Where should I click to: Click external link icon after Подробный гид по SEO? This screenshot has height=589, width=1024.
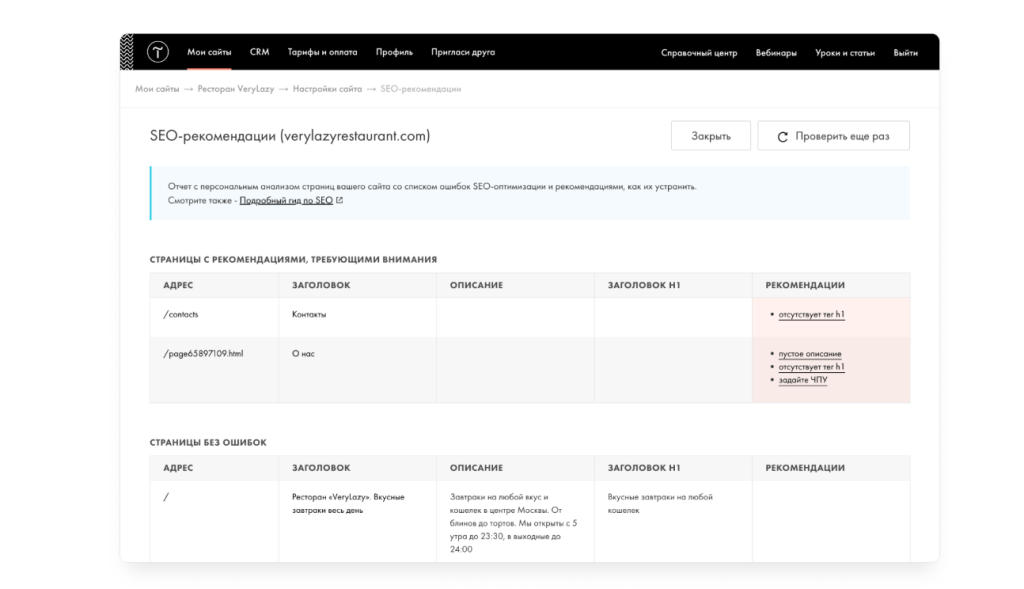pos(340,201)
